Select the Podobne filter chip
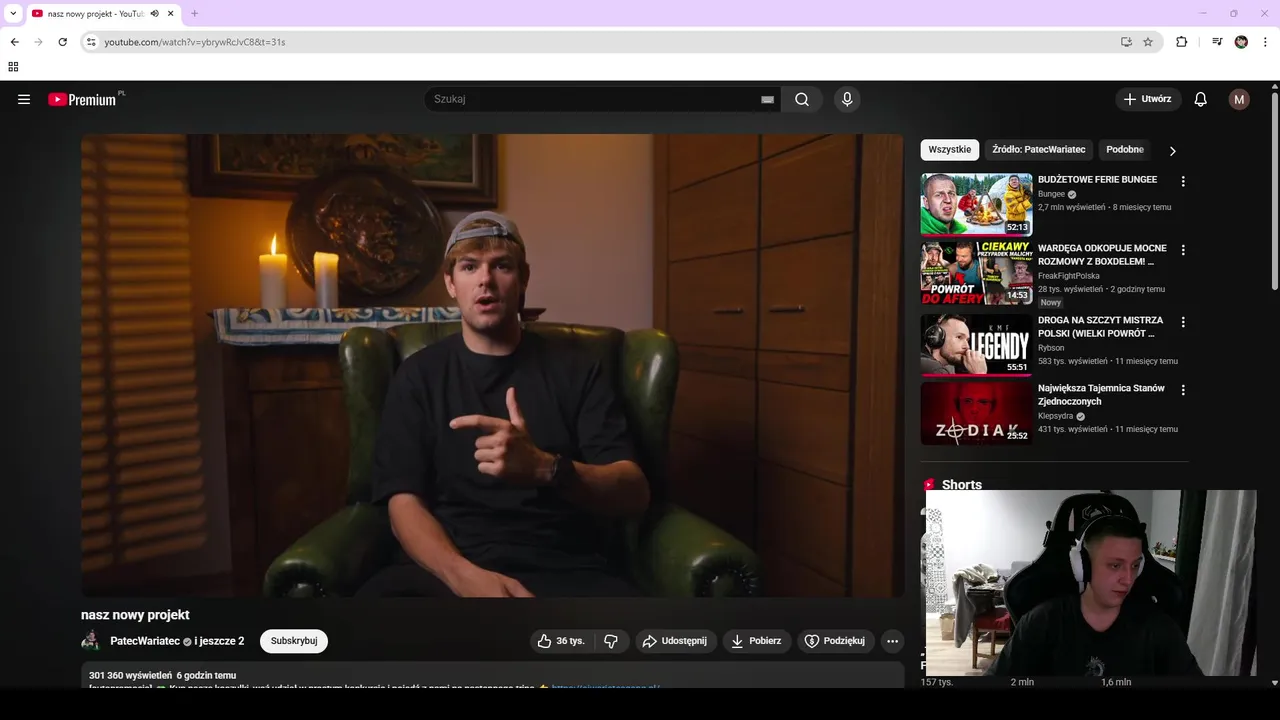Image resolution: width=1280 pixels, height=720 pixels. pos(1125,150)
